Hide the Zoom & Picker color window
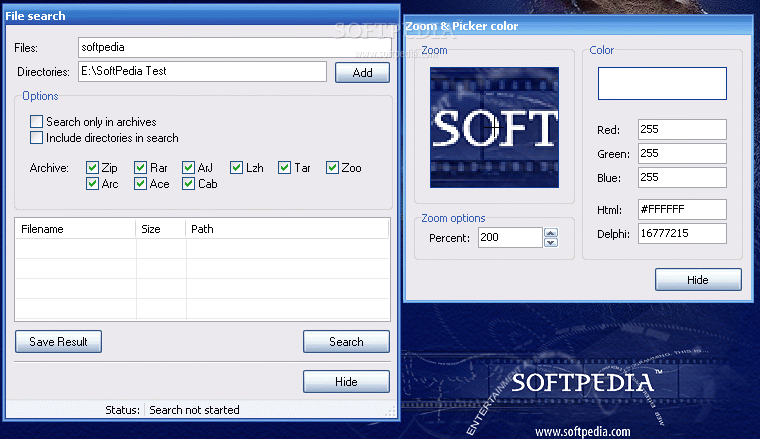The width and height of the screenshot is (760, 439). [x=698, y=280]
